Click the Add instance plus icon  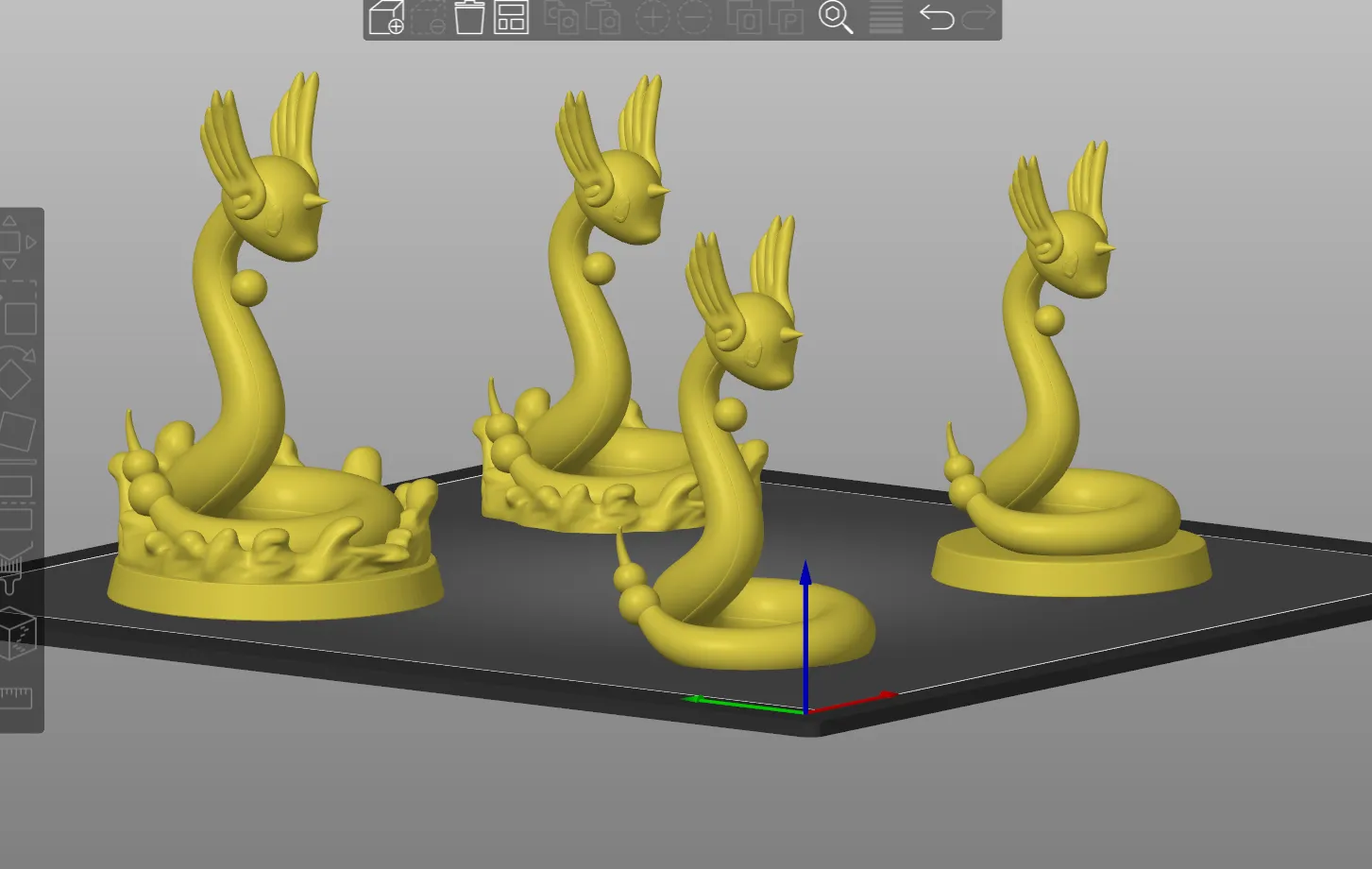pyautogui.click(x=652, y=17)
